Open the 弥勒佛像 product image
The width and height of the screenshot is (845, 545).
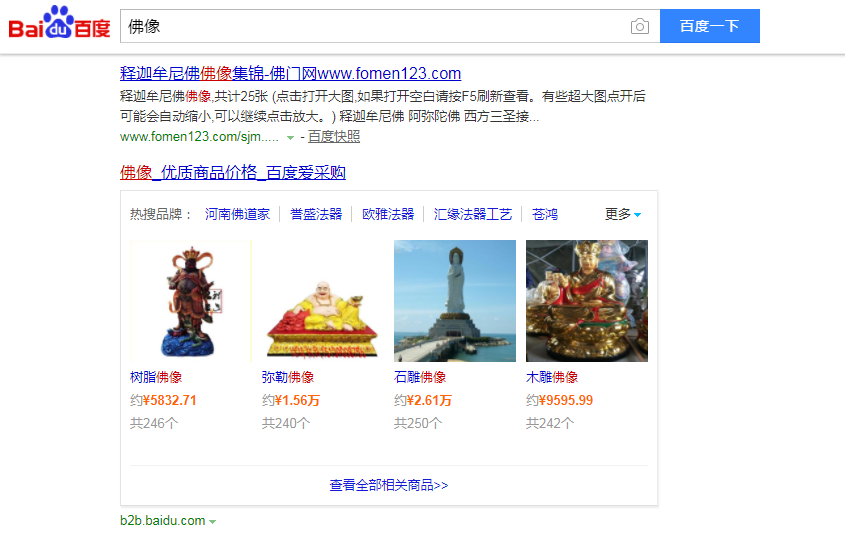(x=323, y=301)
